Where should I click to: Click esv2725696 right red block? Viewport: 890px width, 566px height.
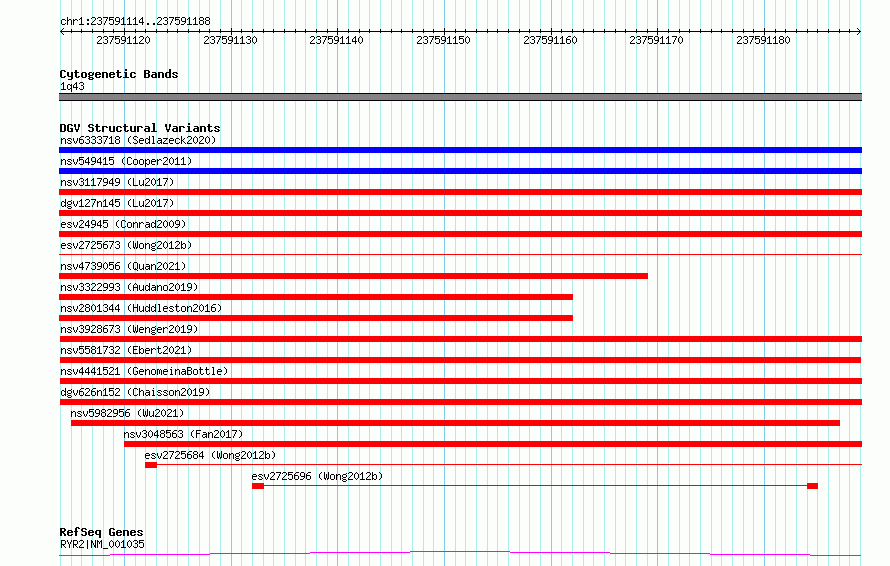click(812, 486)
